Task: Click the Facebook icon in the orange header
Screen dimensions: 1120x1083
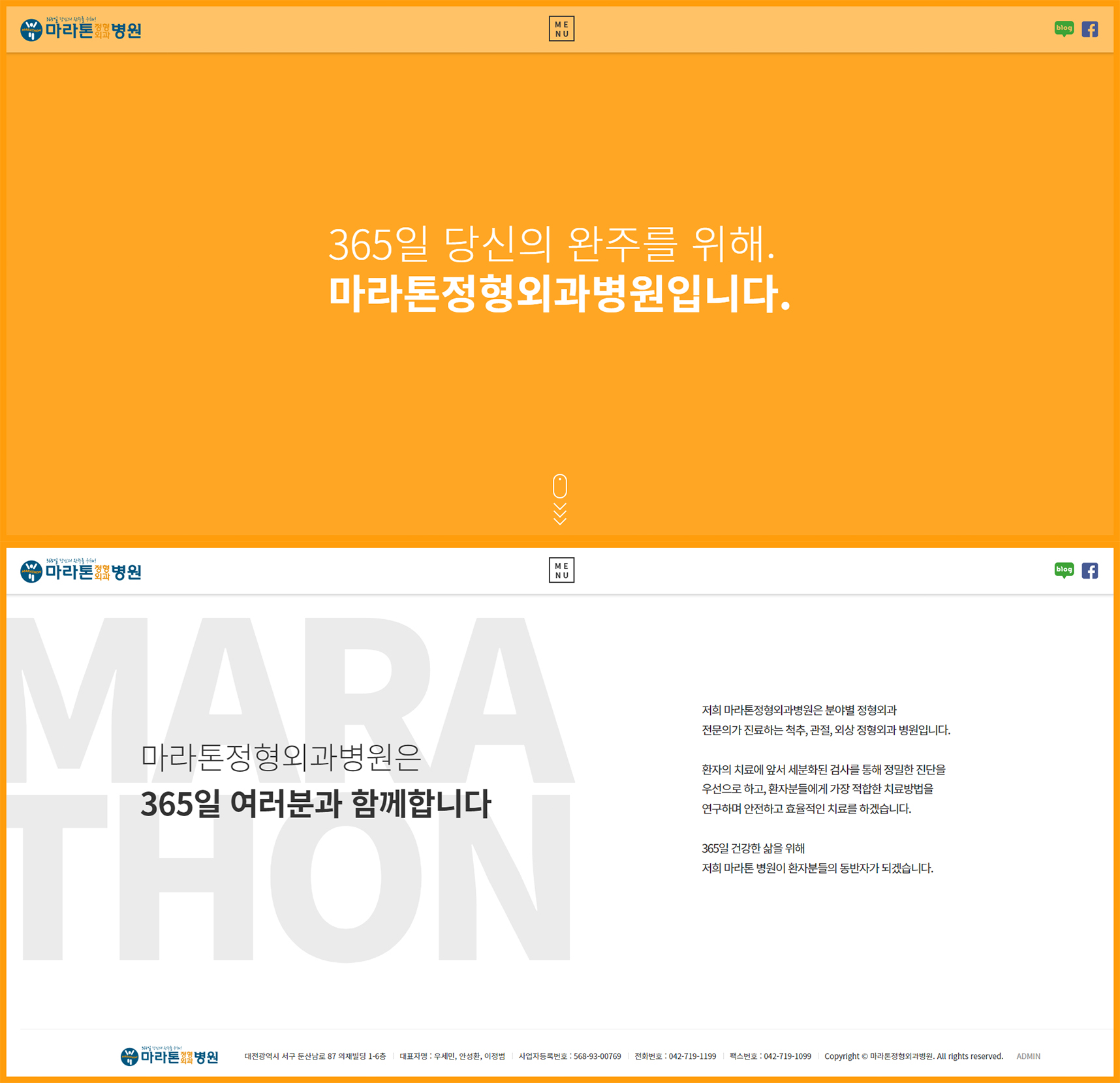Action: 1089,29
